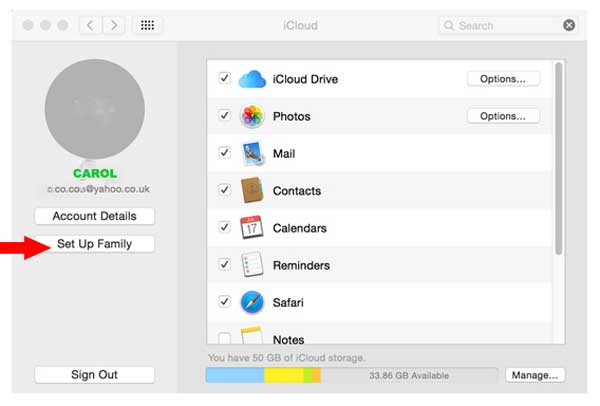Click the Contacts address book icon
This screenshot has height=406, width=600.
pyautogui.click(x=252, y=190)
